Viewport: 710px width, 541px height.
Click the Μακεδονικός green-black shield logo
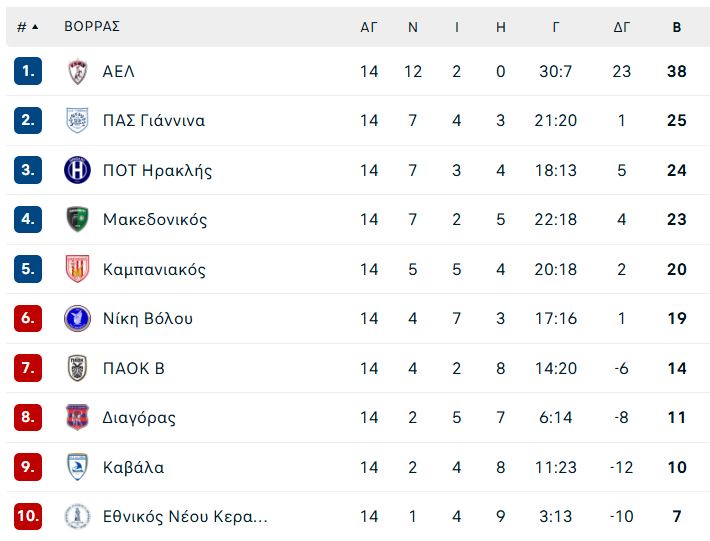77,219
